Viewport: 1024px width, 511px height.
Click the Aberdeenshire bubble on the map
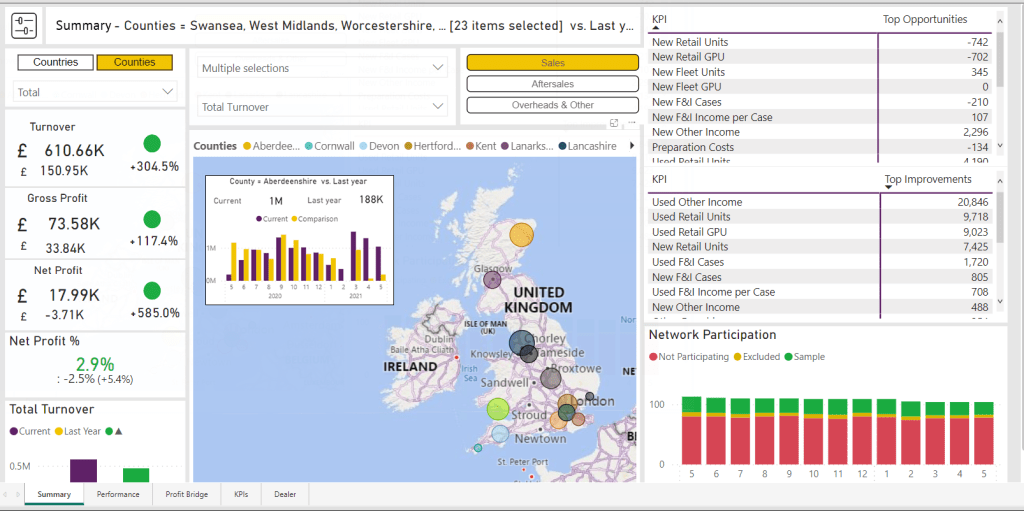[522, 235]
